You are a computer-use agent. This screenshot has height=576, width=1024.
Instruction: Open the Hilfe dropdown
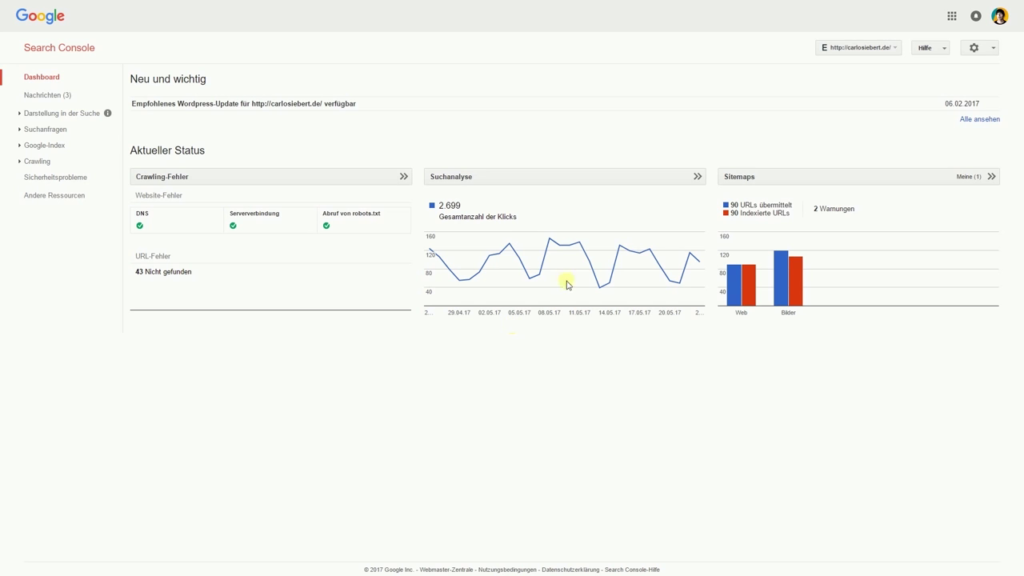coord(930,48)
